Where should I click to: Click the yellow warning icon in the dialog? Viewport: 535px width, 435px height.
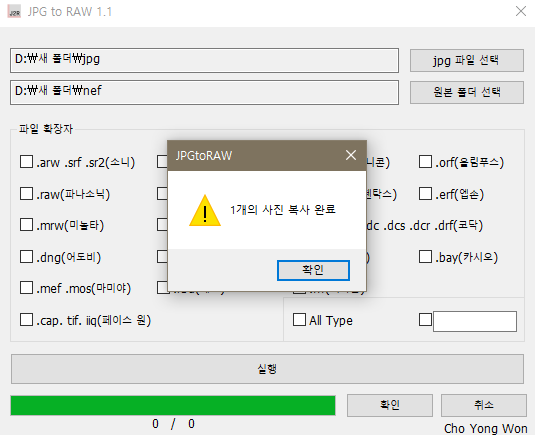(x=205, y=211)
